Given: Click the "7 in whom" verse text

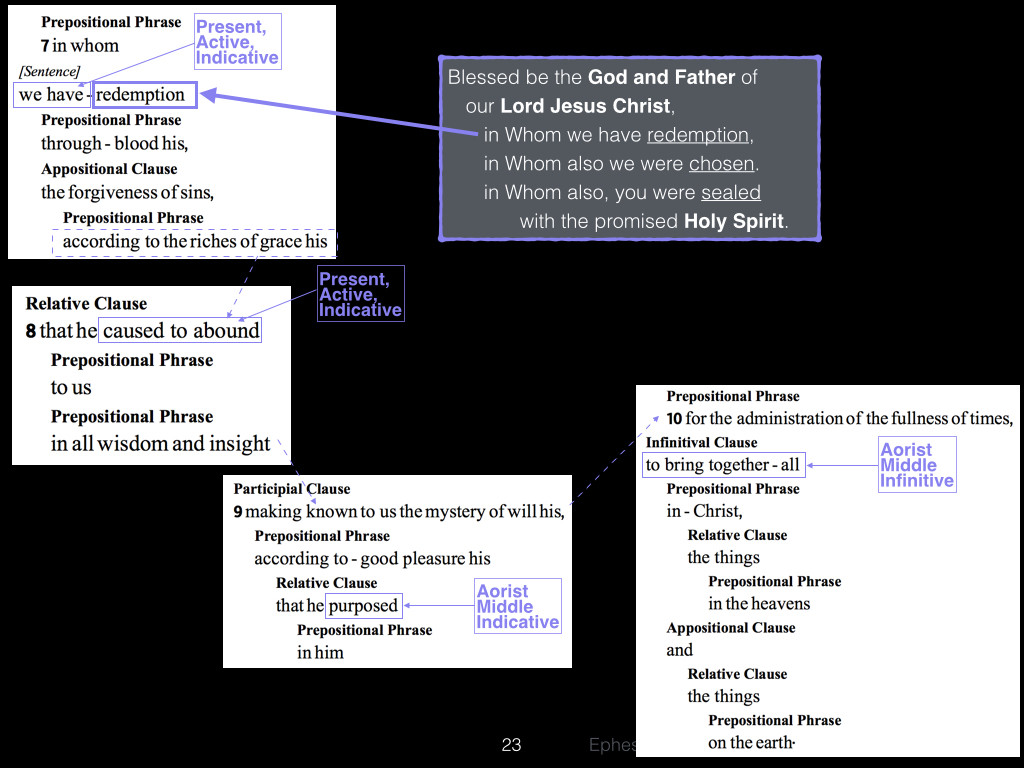Looking at the screenshot, I should [80, 46].
